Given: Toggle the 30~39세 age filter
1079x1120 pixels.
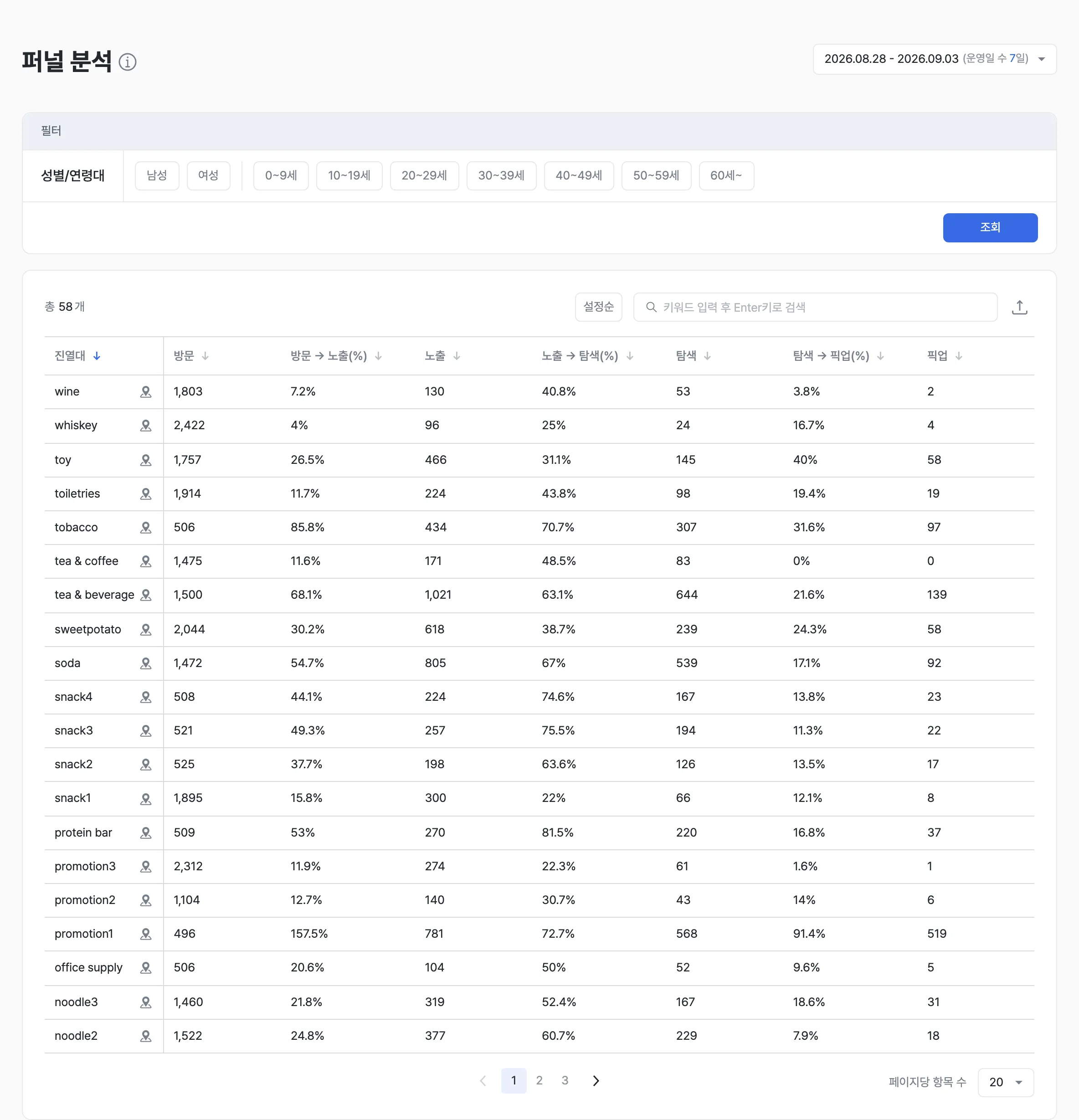Looking at the screenshot, I should [501, 175].
